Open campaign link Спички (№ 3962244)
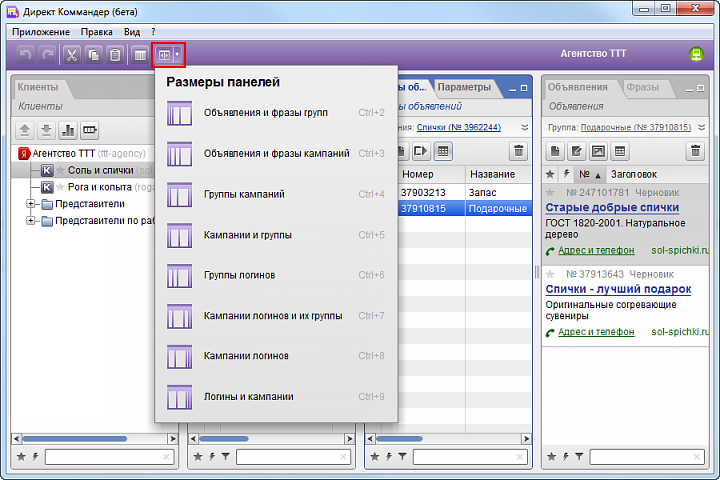Screen dimensions: 720x480 click(459, 127)
